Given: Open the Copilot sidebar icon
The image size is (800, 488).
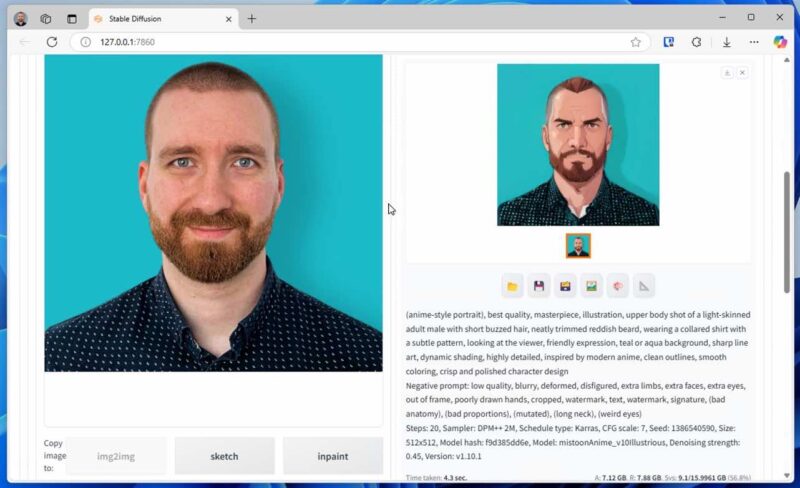Looking at the screenshot, I should pyautogui.click(x=780, y=42).
